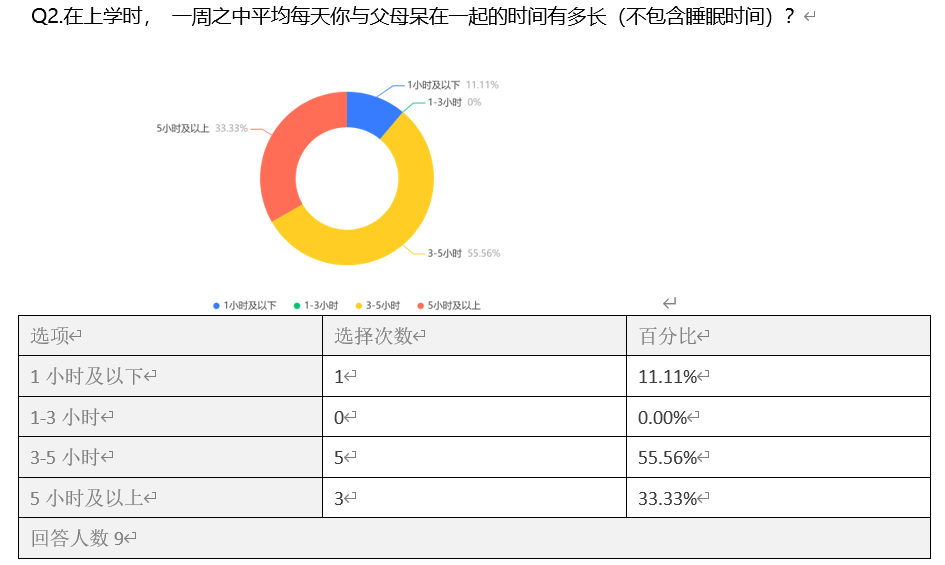Click the blue legend dot for 1小时及以下
This screenshot has height=565, width=945.
pos(216,305)
